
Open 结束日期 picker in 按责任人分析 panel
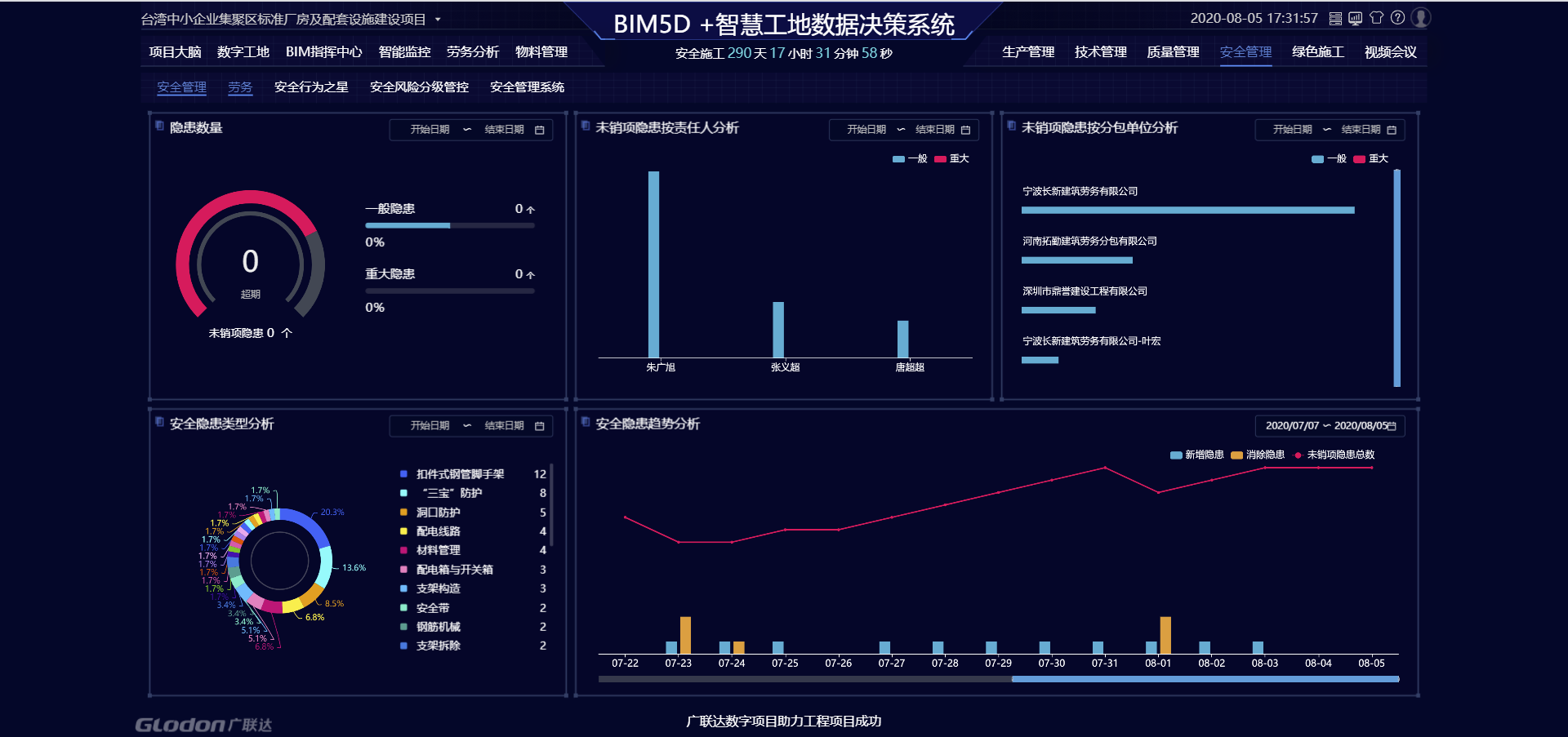935,130
